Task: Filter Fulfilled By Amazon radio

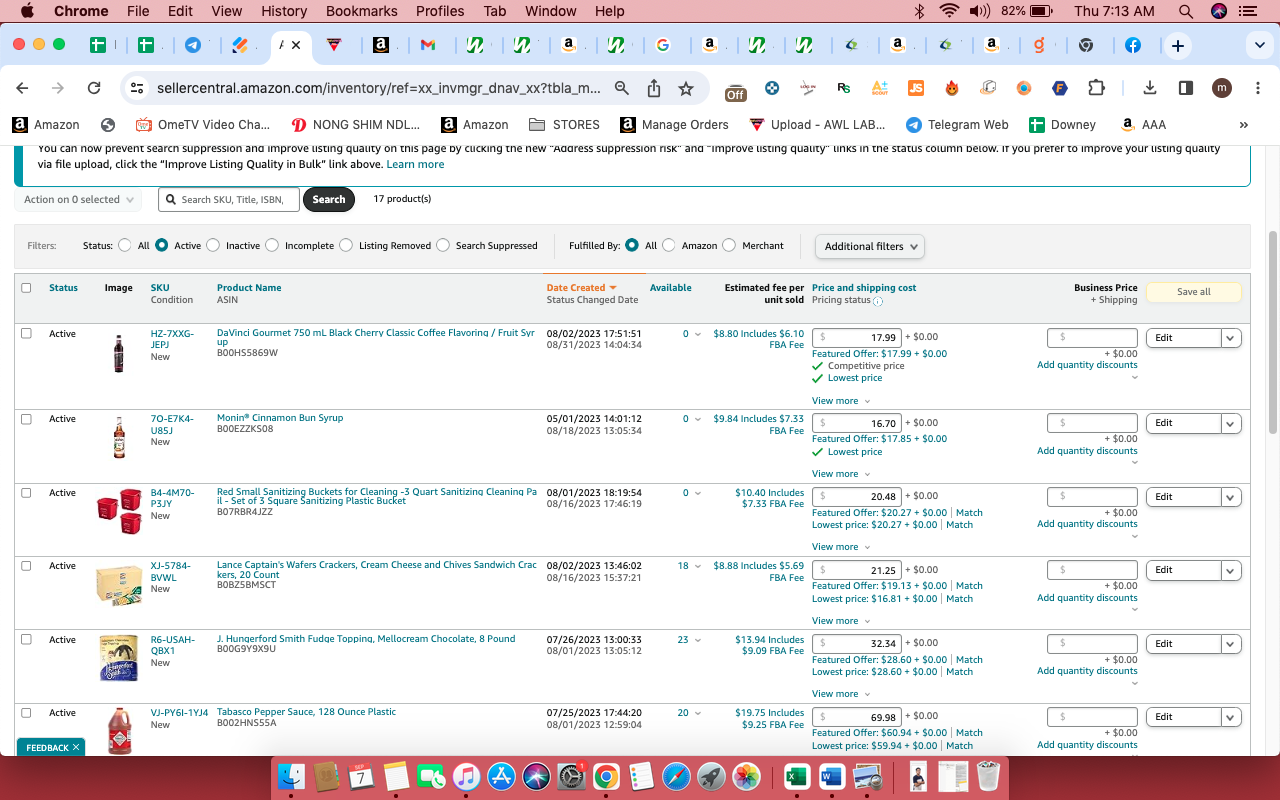Action: coord(669,245)
